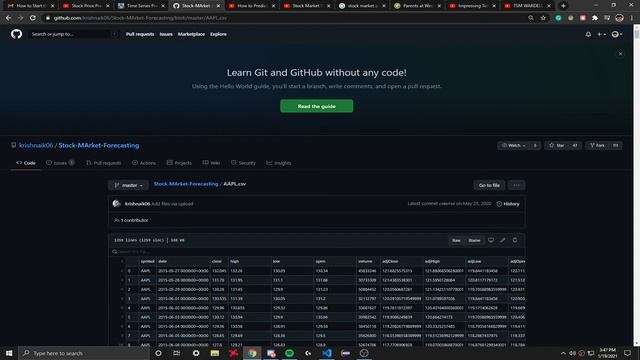Click Stock-MArket-Forecasting in the file breadcrumb
The height and width of the screenshot is (360, 640).
coord(186,184)
